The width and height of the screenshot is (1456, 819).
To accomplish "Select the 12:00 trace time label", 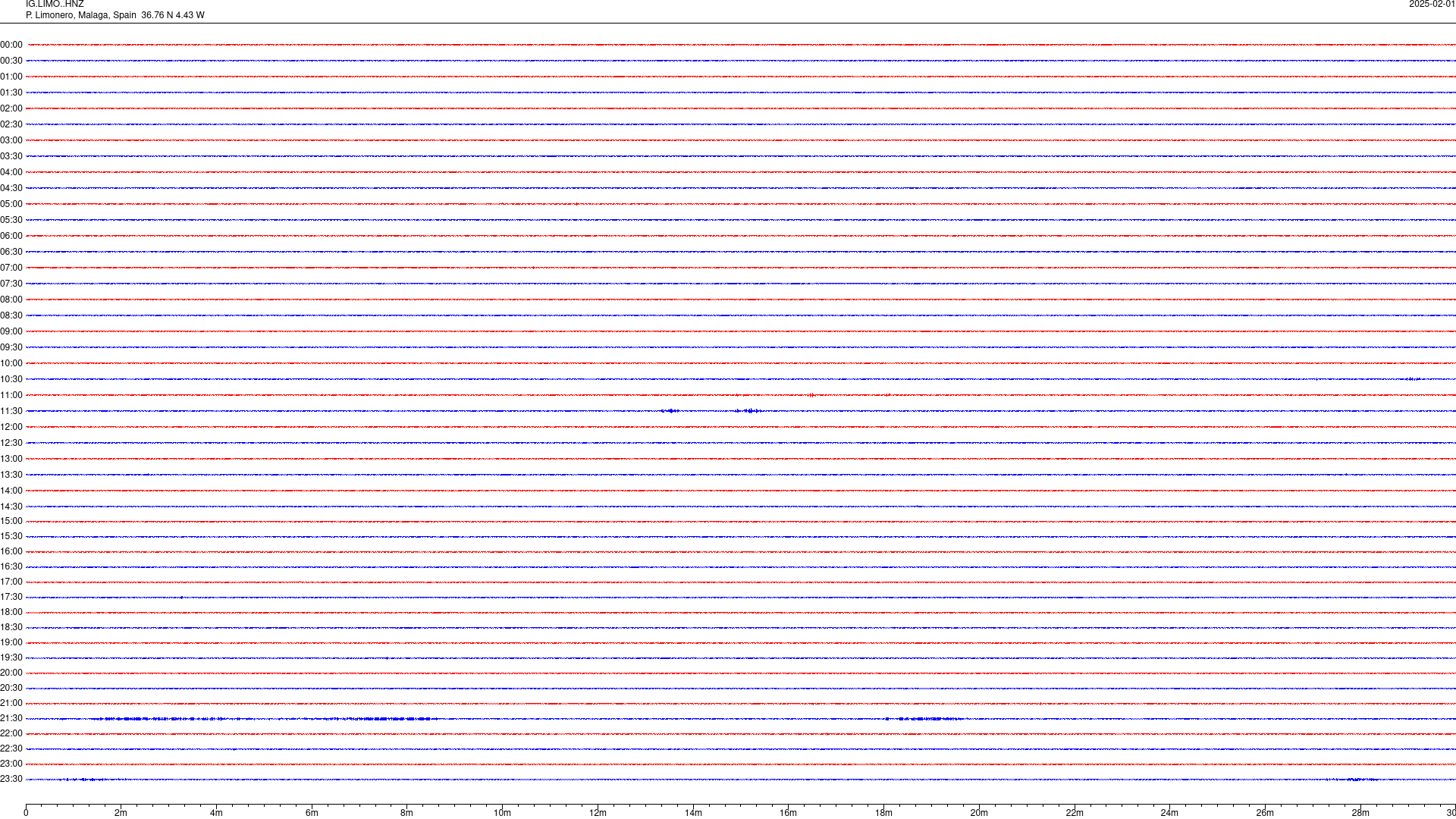I will point(11,427).
